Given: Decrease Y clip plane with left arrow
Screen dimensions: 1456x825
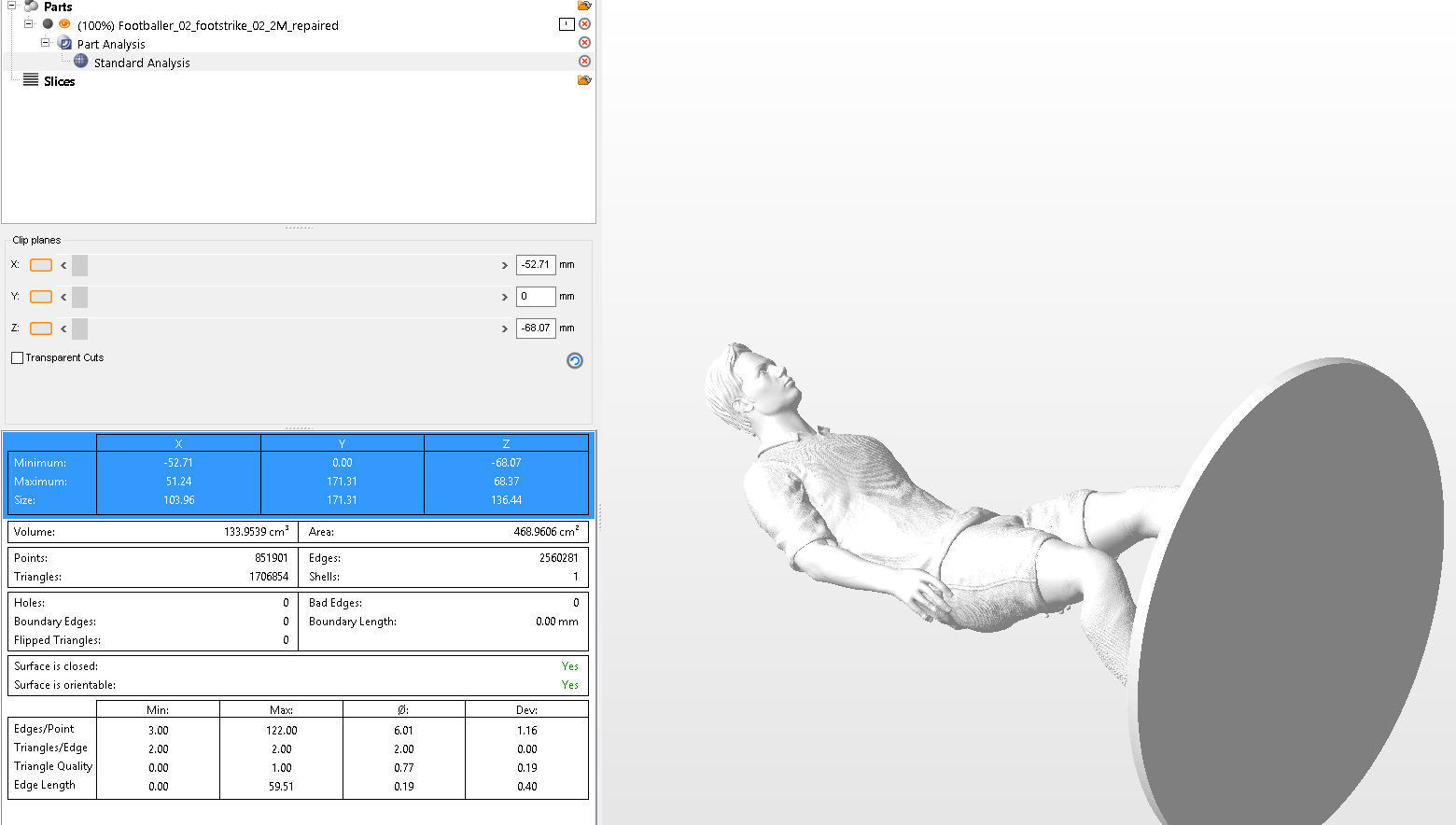Looking at the screenshot, I should click(63, 298).
